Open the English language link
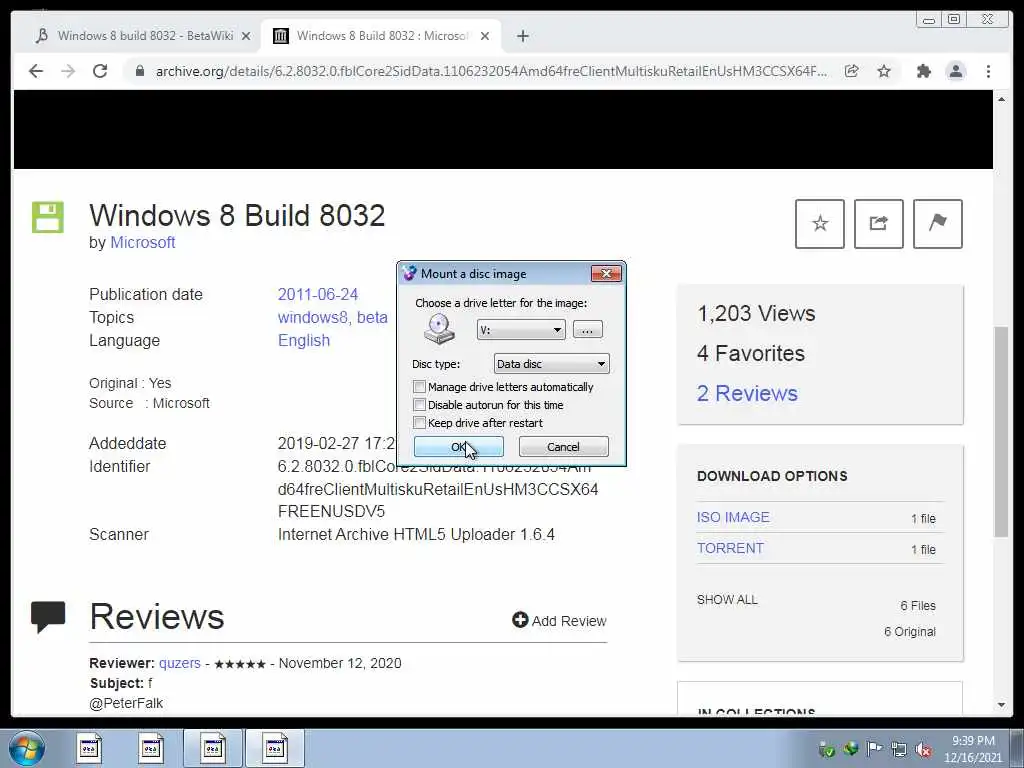This screenshot has height=768, width=1024. (304, 340)
